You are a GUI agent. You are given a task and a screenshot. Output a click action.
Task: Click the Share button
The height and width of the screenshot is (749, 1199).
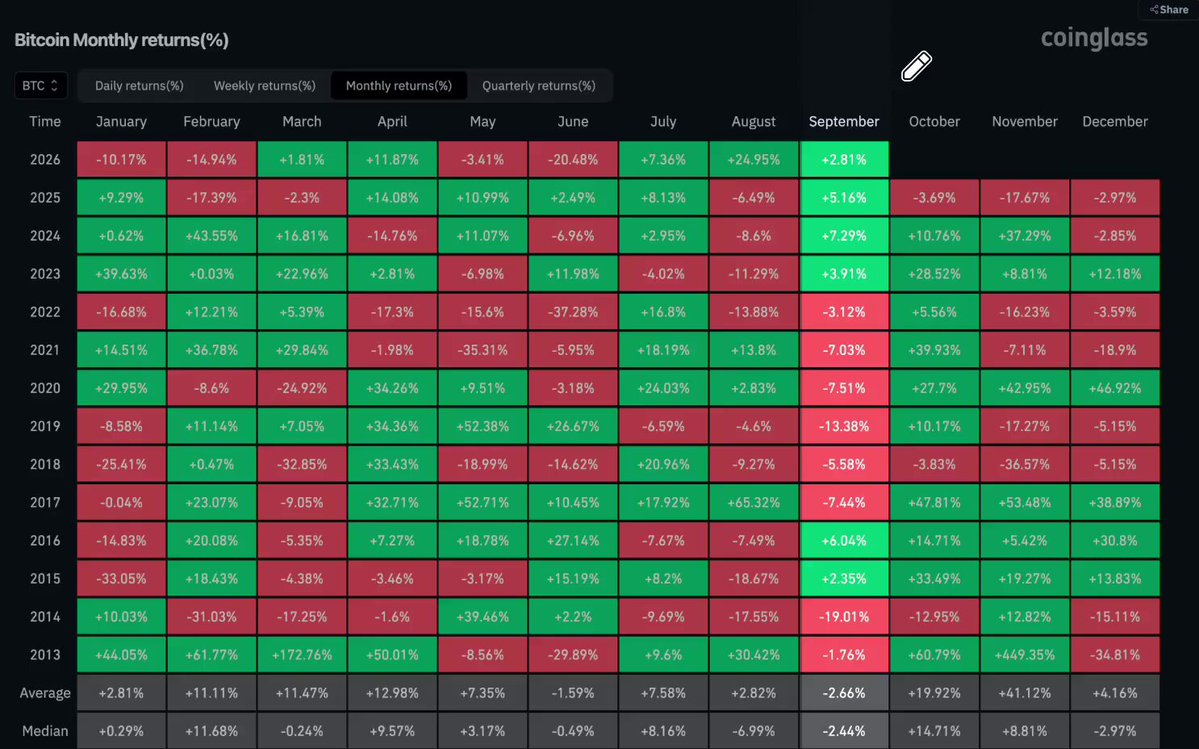click(x=1169, y=9)
